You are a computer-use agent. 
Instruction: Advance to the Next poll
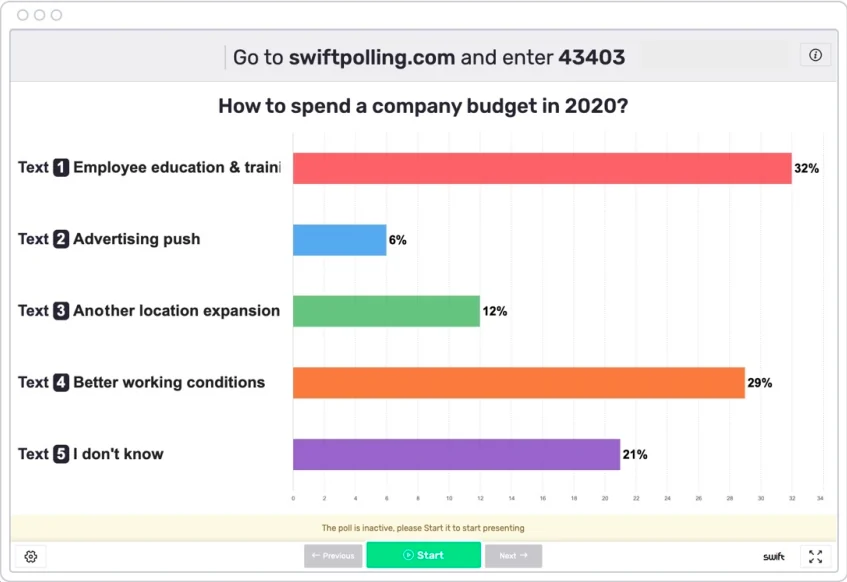tap(513, 556)
